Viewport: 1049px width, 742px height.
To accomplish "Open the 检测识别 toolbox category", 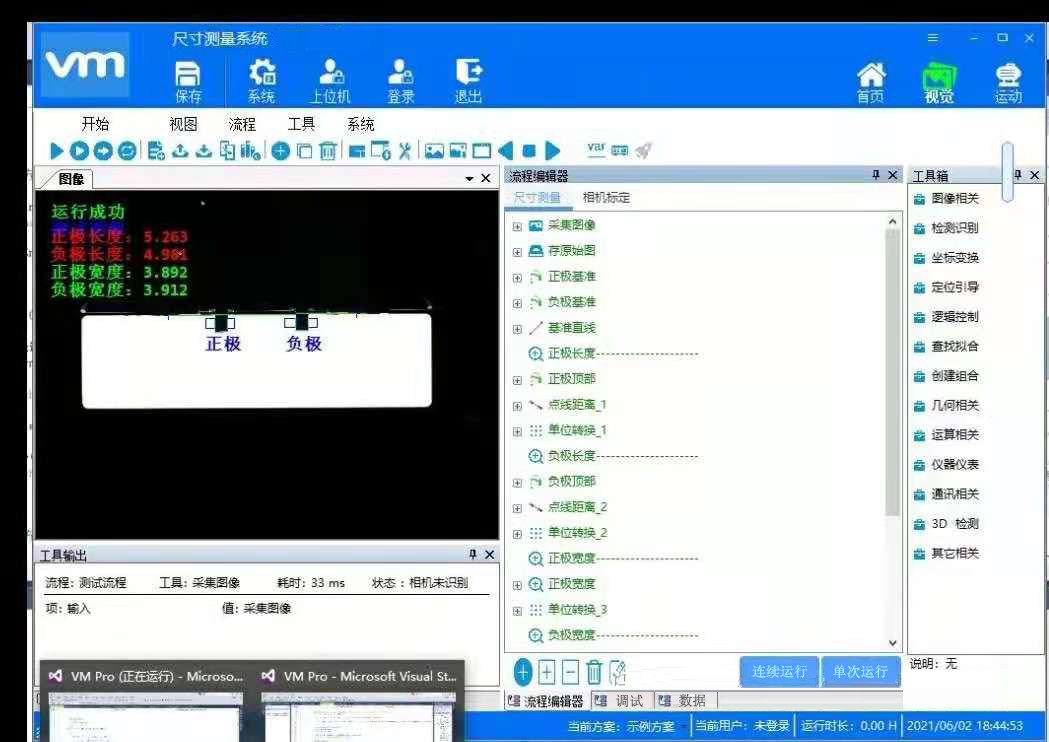I will pos(946,228).
